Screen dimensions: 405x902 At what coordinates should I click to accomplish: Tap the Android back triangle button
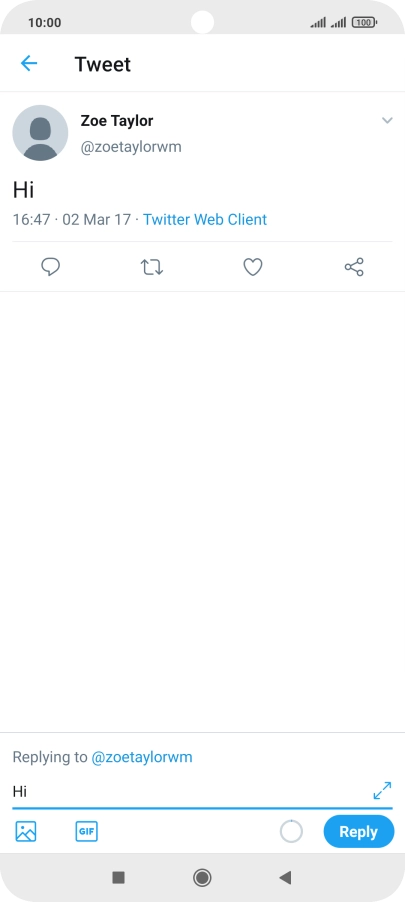(x=285, y=877)
